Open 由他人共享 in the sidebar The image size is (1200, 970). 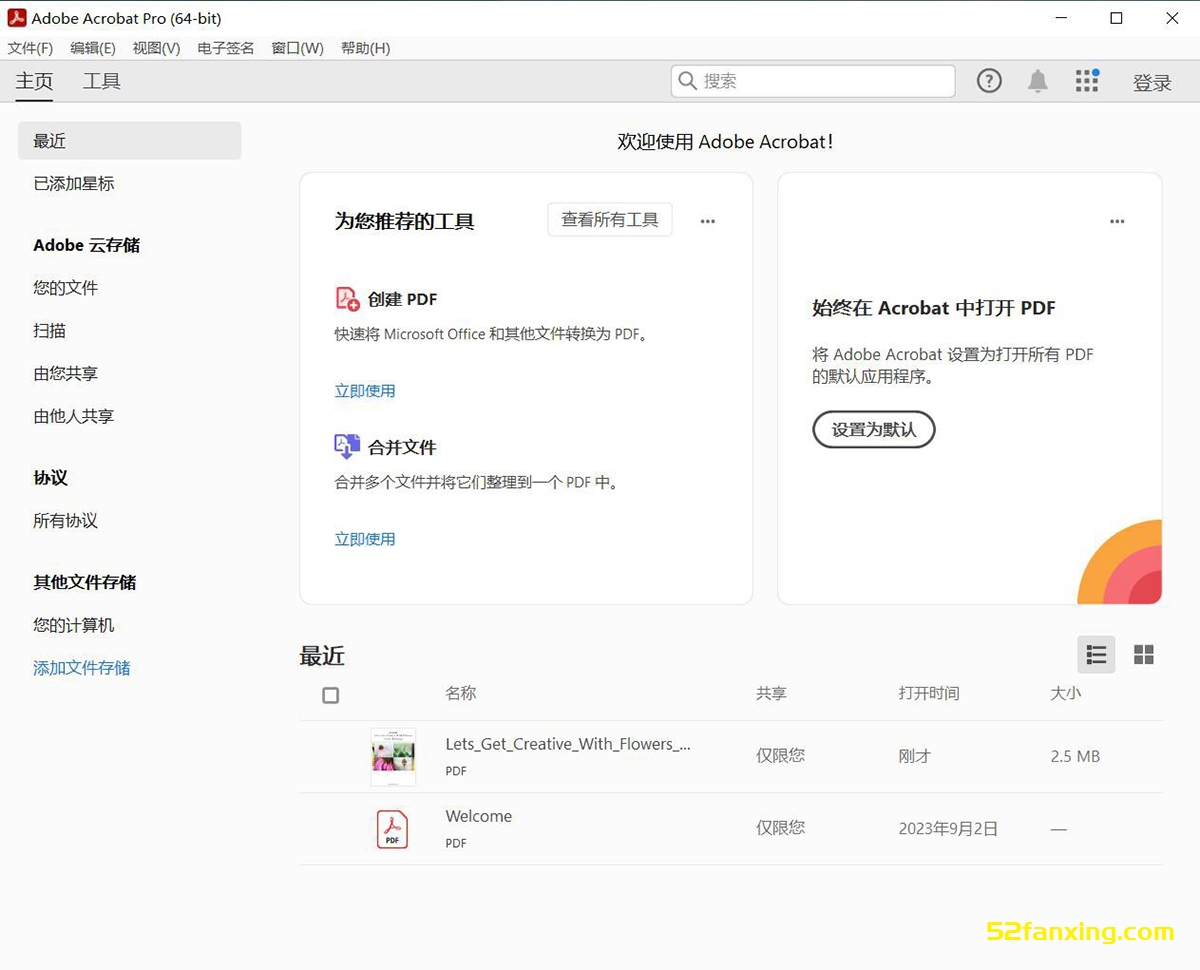[x=74, y=417]
